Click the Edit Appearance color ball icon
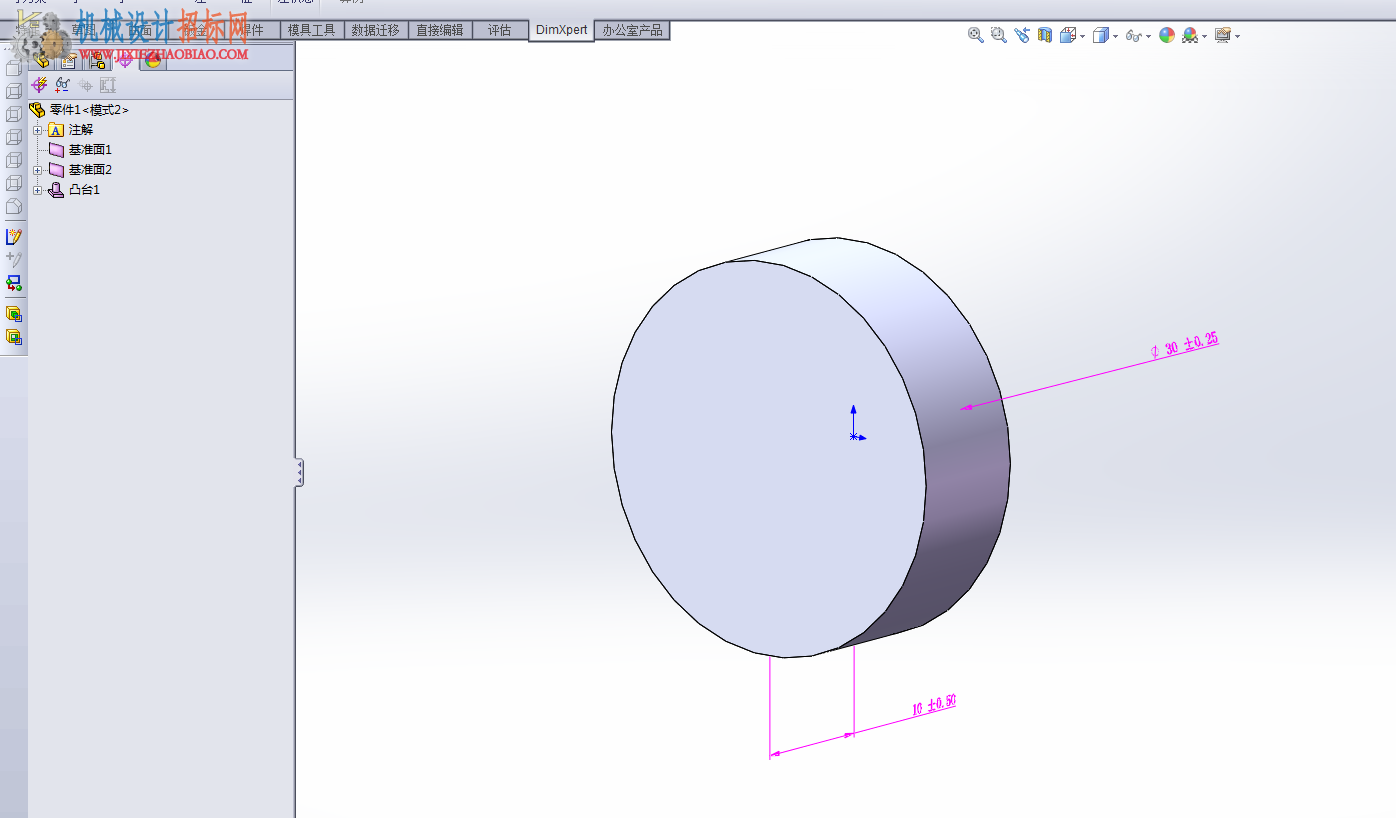 1166,35
